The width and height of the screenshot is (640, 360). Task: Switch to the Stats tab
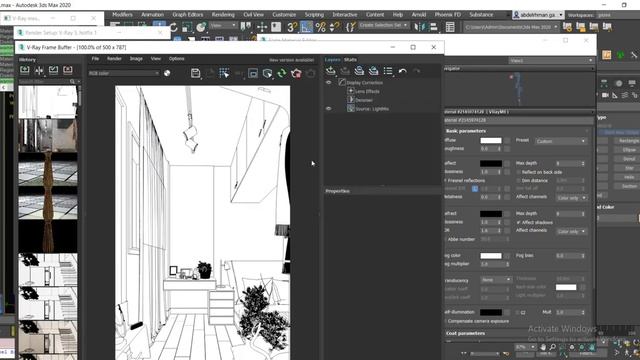[x=350, y=60]
